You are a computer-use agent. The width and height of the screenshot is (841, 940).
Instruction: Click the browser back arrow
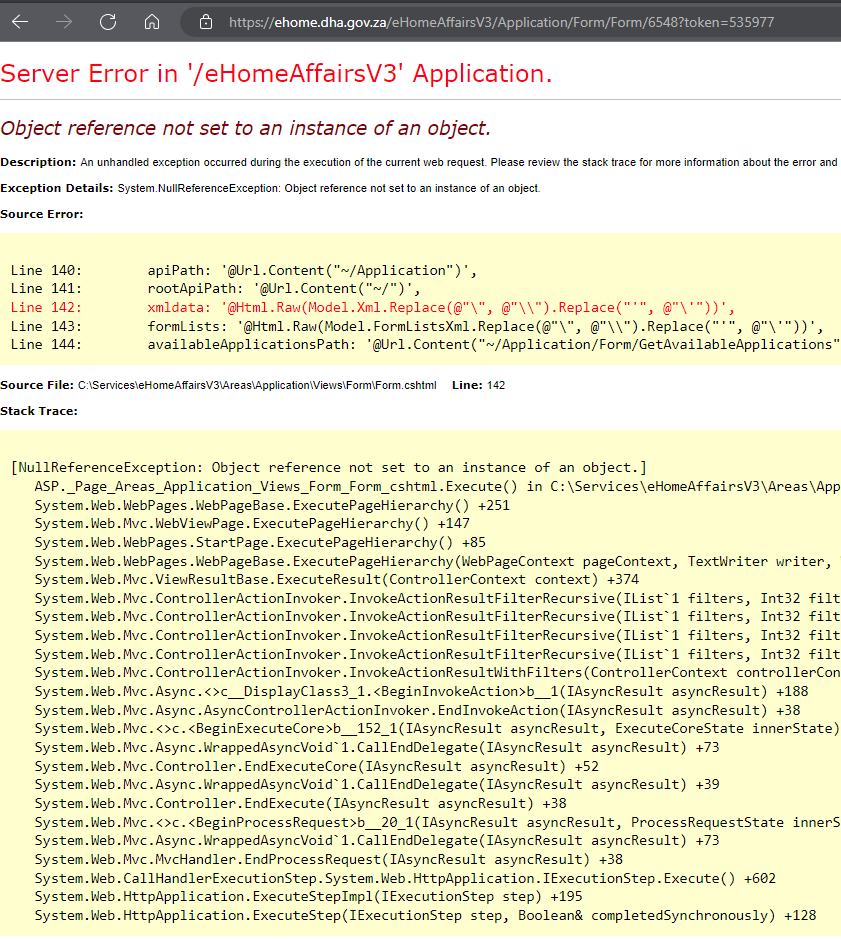[x=21, y=22]
